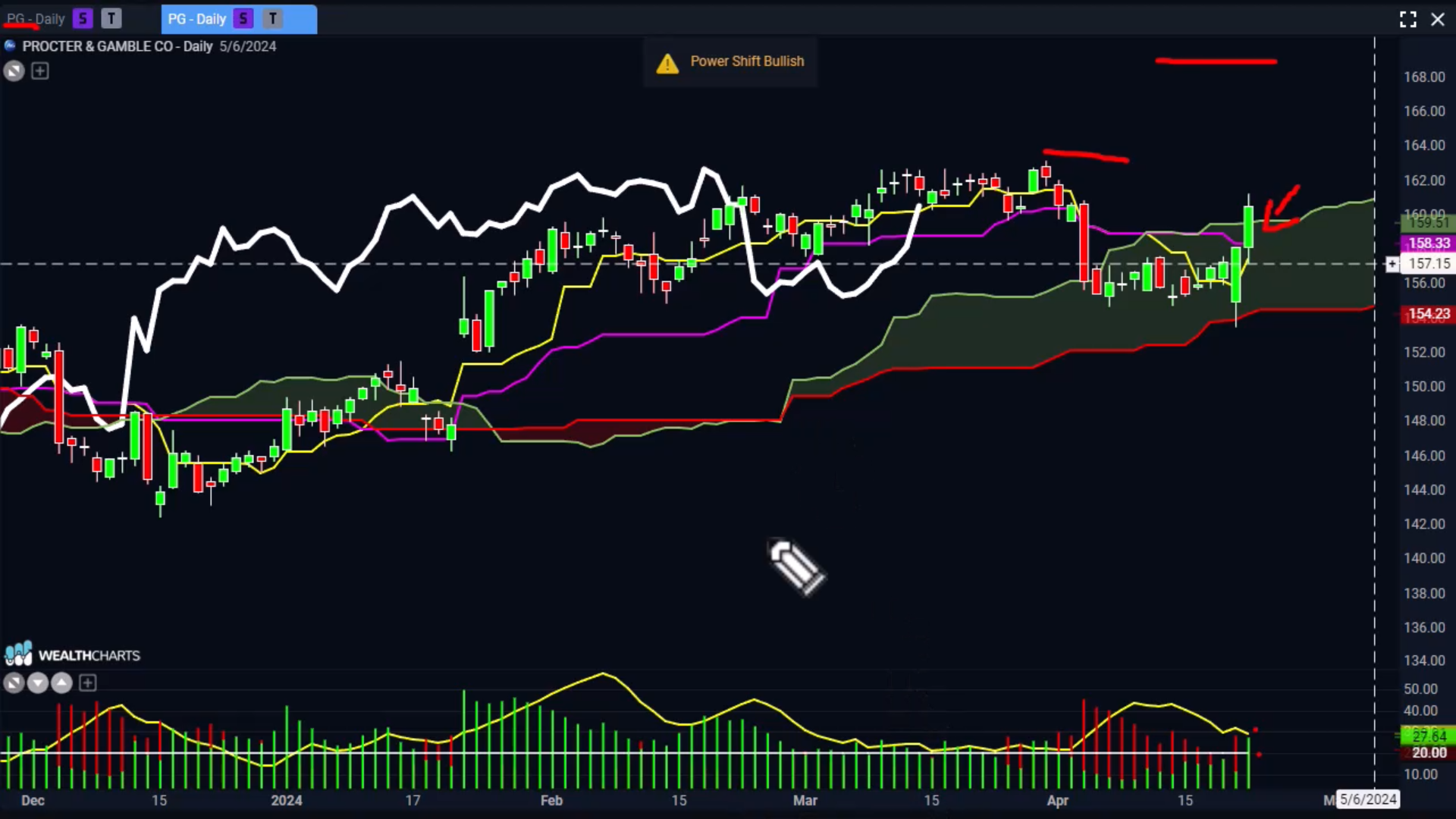Move the indicator pane down
1456x819 pixels.
38,683
